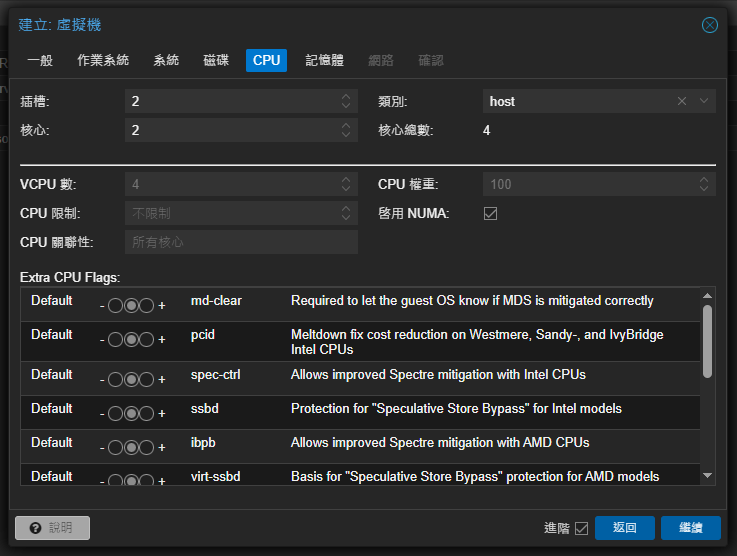Viewport: 737px width, 556px height.
Task: Click the 繼續 next button
Action: point(690,528)
